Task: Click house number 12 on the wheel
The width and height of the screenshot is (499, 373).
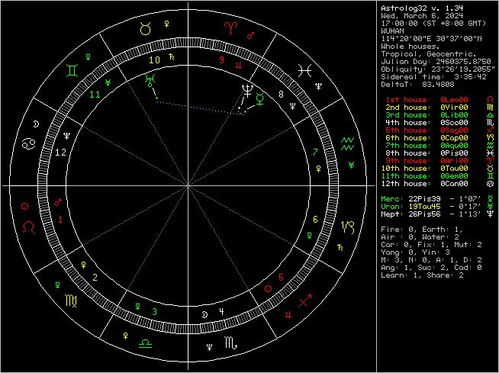Action: point(61,153)
